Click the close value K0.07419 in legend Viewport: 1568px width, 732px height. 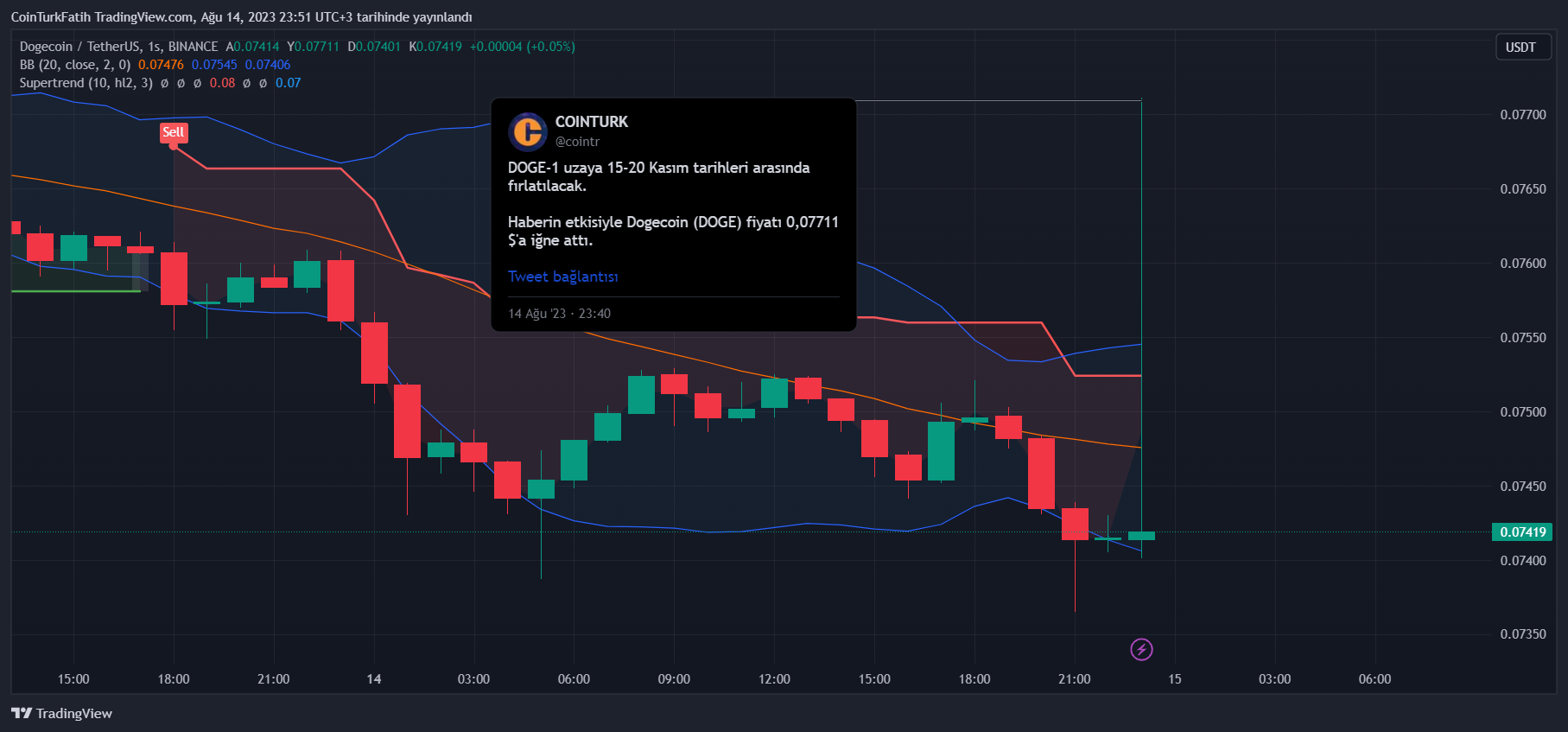coord(435,47)
